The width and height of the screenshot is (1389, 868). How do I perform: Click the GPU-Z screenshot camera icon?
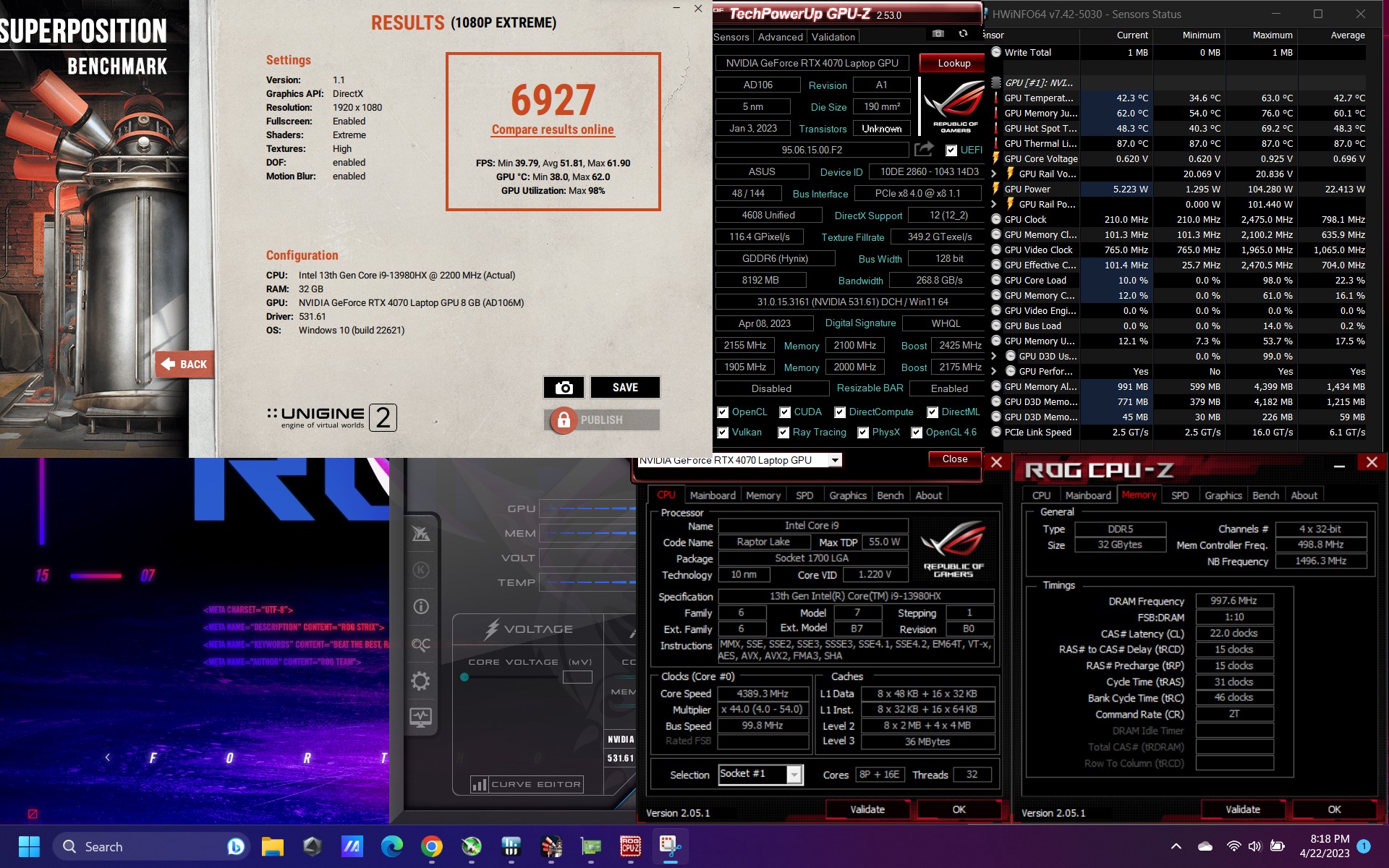pos(938,34)
